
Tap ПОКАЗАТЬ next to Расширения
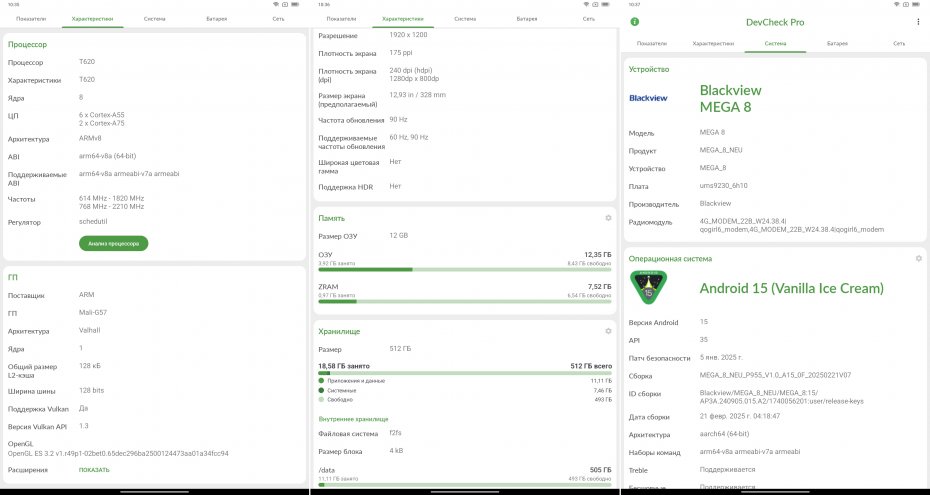pyautogui.click(x=94, y=470)
